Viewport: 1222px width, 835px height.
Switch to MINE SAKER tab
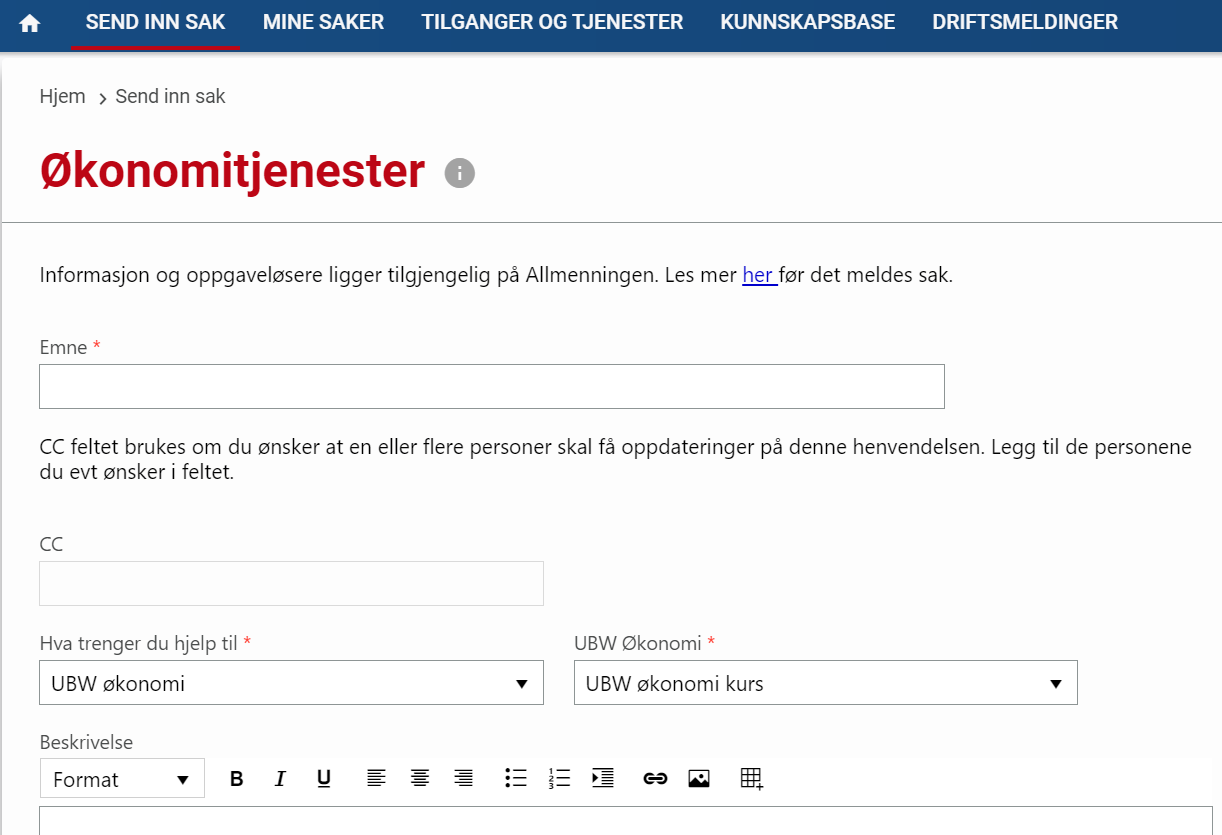323,22
